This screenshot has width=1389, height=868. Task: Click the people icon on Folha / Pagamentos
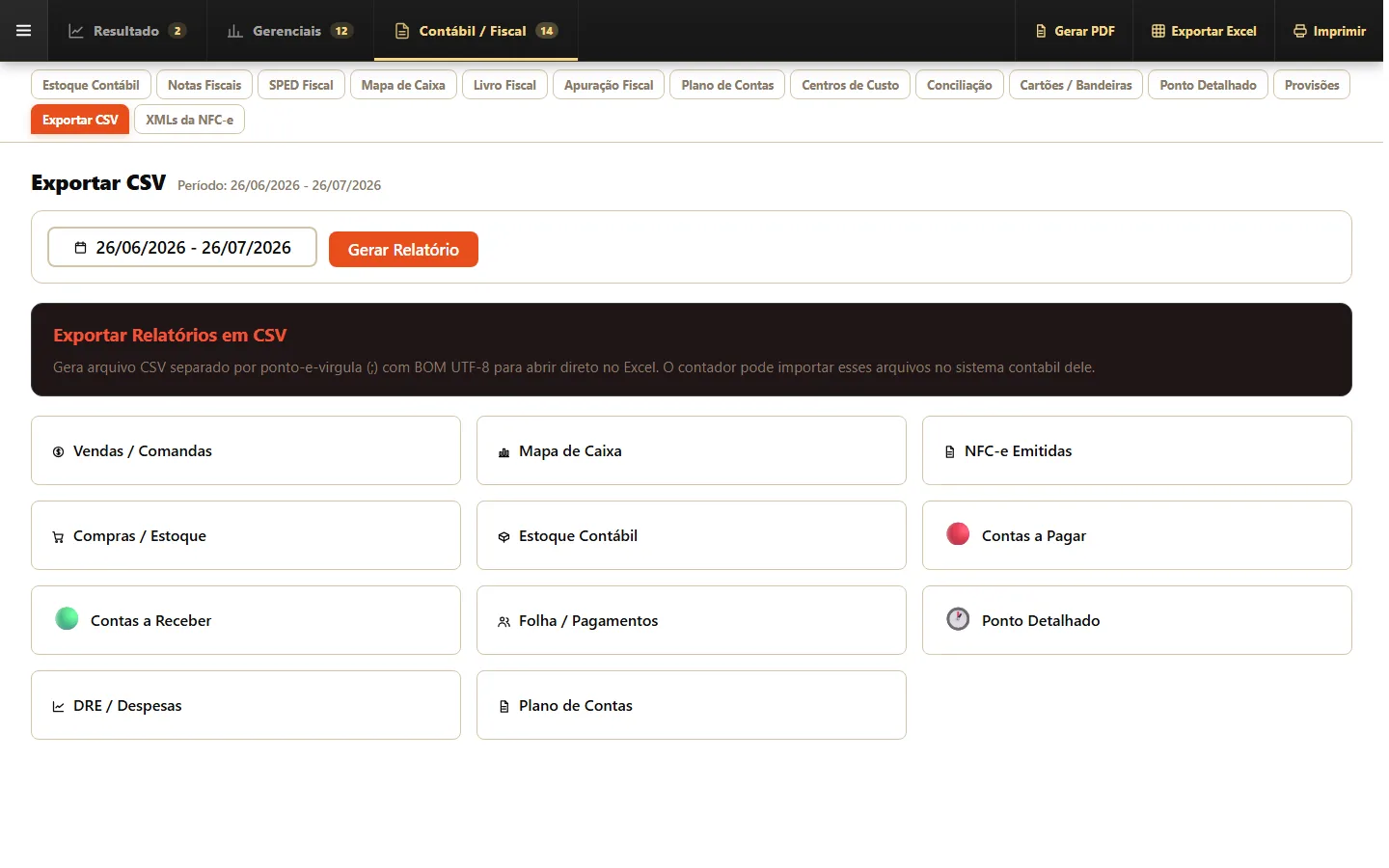click(504, 622)
